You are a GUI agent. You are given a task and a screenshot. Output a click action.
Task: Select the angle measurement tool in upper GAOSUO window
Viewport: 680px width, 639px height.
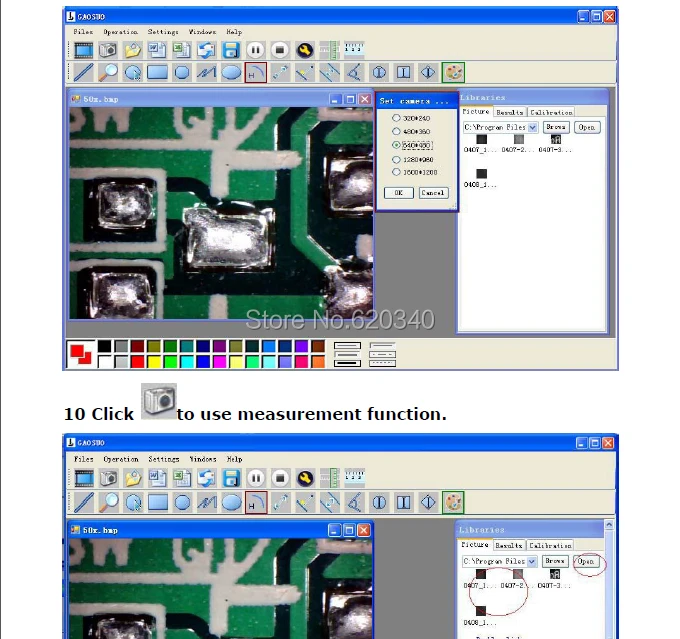coord(354,72)
